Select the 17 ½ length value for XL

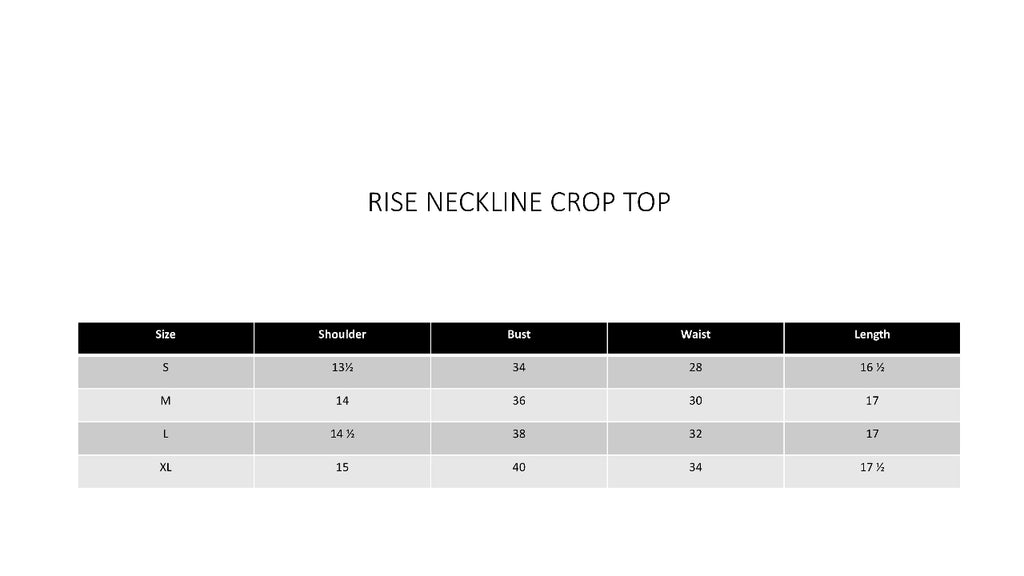click(872, 467)
